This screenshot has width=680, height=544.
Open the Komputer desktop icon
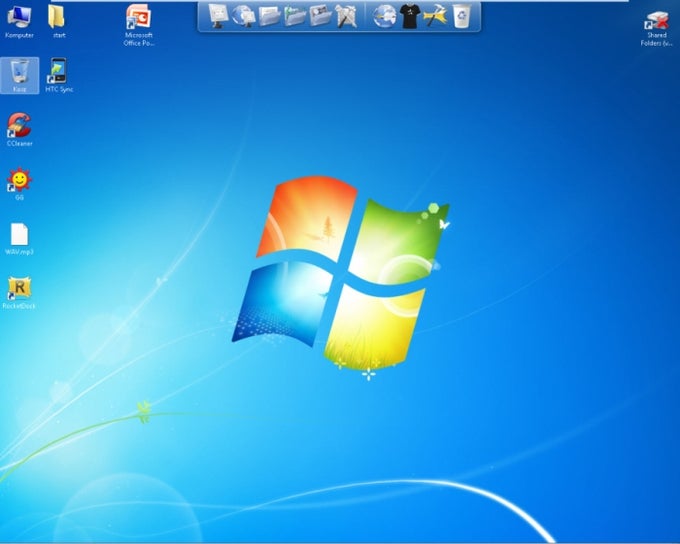click(x=19, y=22)
